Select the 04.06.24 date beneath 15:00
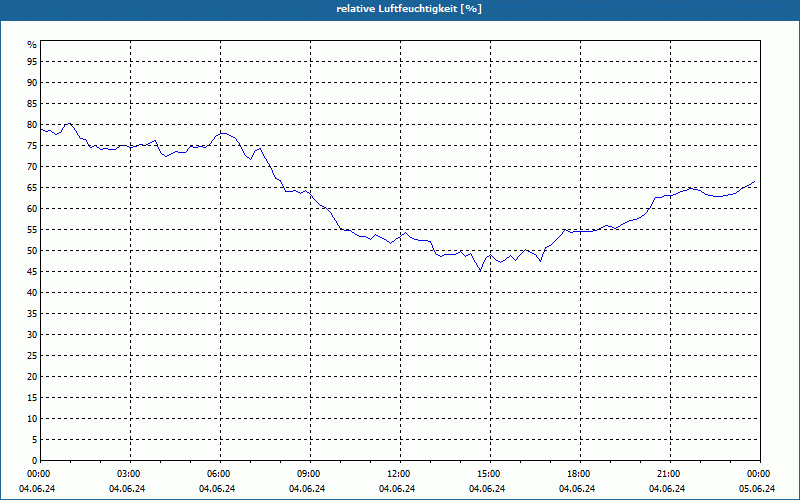This screenshot has width=800, height=500. pyautogui.click(x=487, y=489)
